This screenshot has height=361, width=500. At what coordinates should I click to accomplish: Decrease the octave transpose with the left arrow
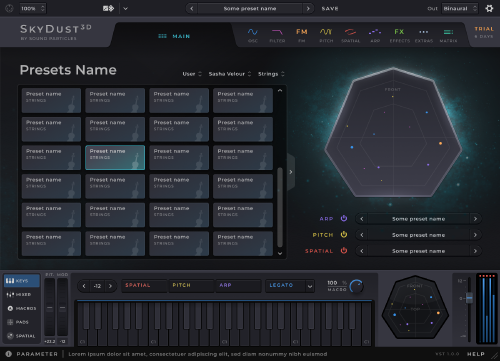point(84,286)
